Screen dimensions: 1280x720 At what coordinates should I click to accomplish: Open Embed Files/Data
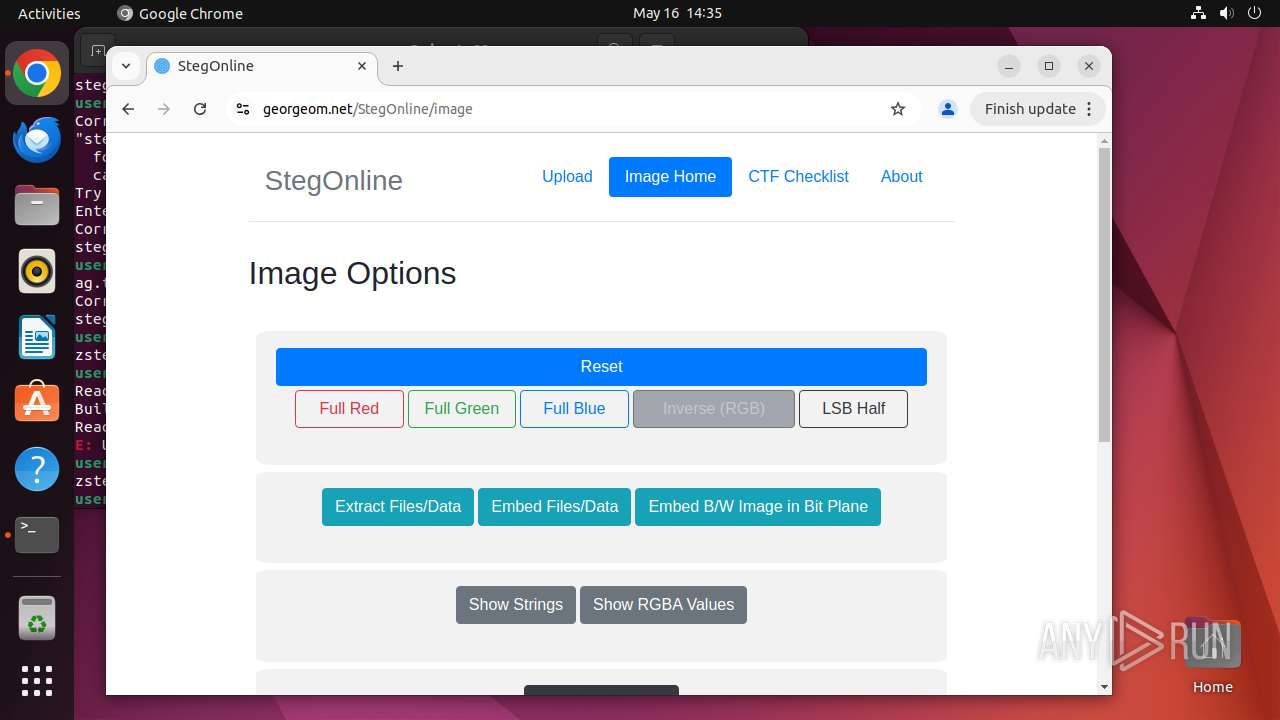point(555,507)
